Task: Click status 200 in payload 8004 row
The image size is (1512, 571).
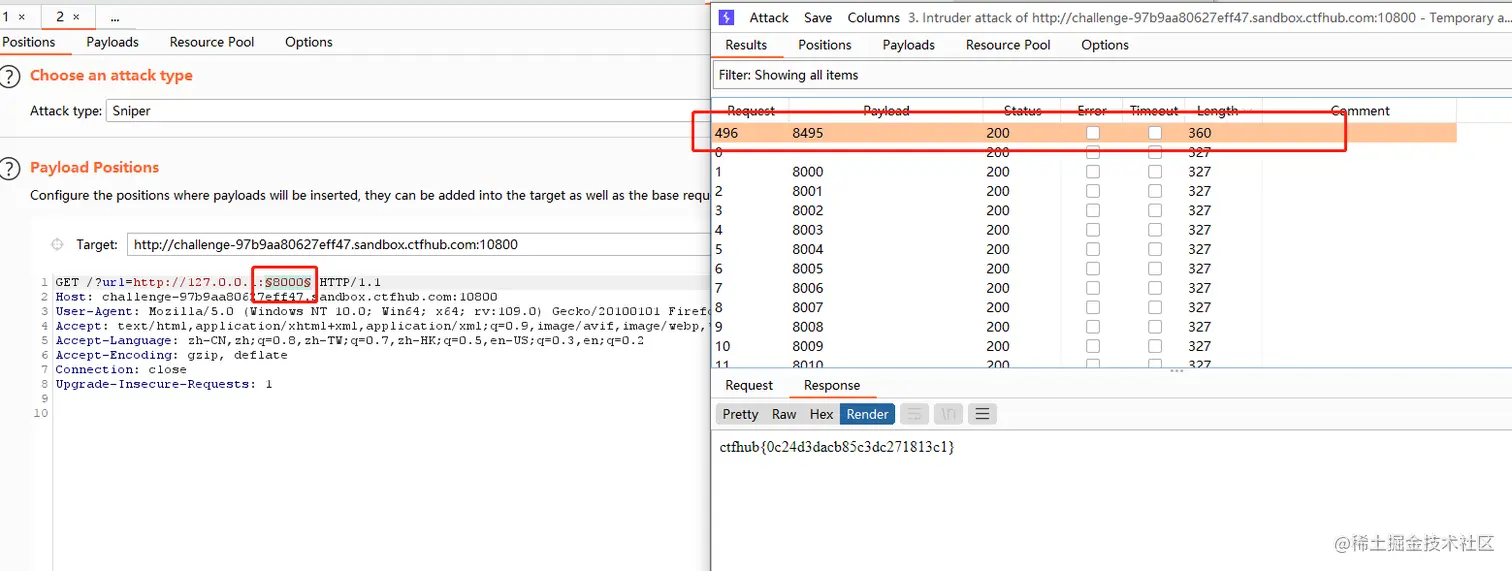Action: pyautogui.click(x=998, y=249)
